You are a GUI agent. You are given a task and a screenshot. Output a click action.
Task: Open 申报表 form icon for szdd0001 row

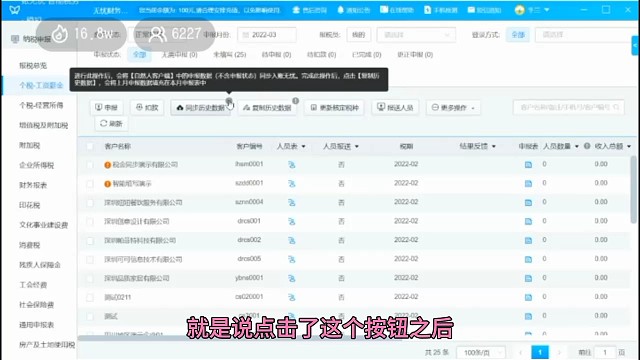pyautogui.click(x=528, y=184)
